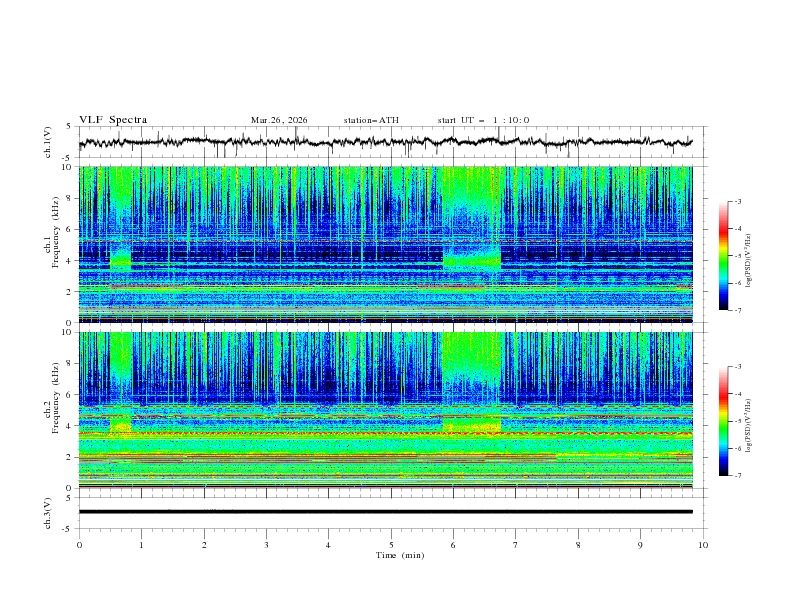Click the 'station=ATH' label
The height and width of the screenshot is (612, 792).
point(371,120)
